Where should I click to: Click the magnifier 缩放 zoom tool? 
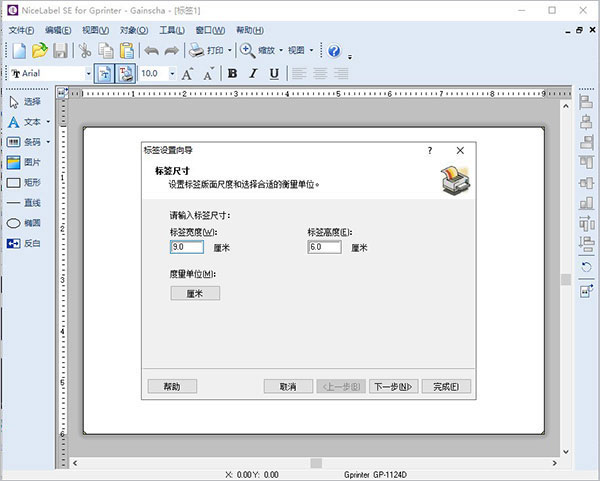pyautogui.click(x=257, y=50)
